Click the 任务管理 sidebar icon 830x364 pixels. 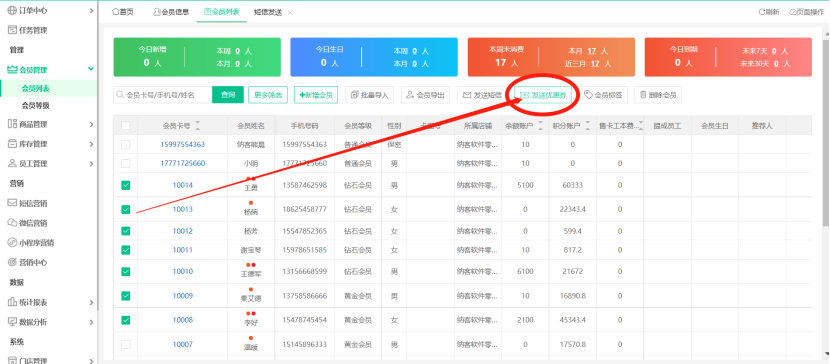pyautogui.click(x=12, y=30)
